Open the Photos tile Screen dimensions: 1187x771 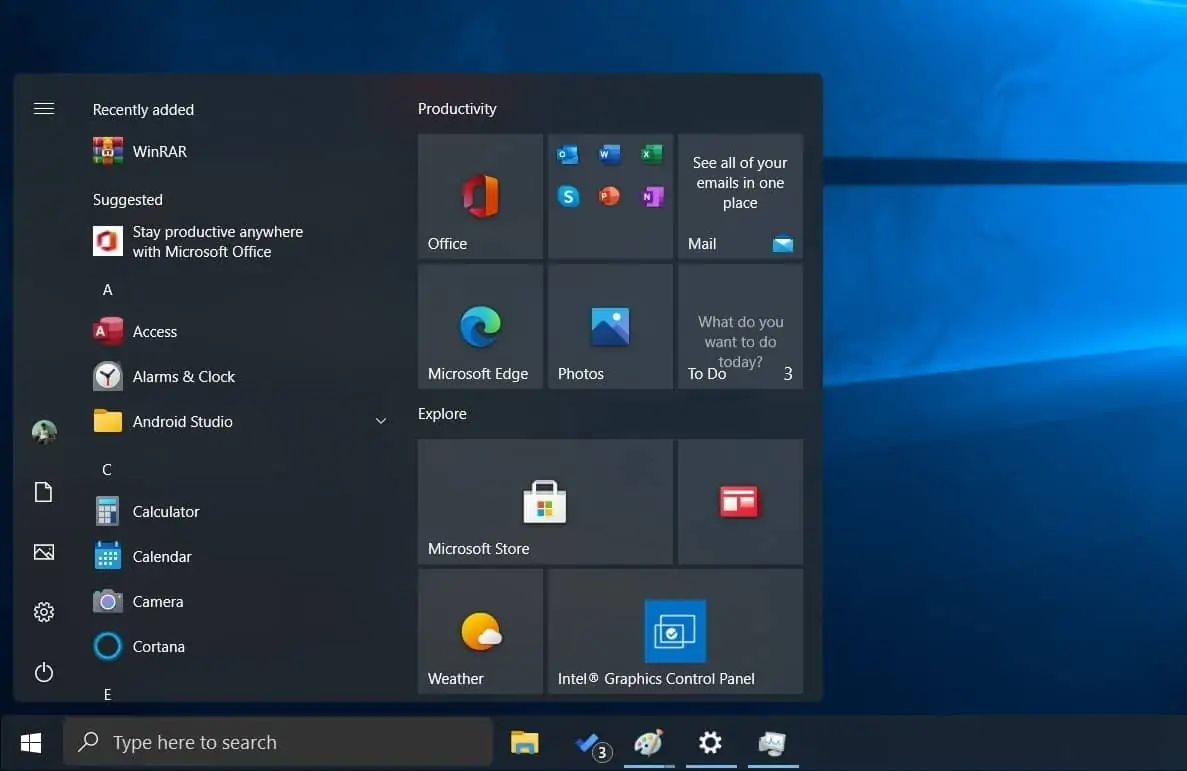click(x=610, y=326)
